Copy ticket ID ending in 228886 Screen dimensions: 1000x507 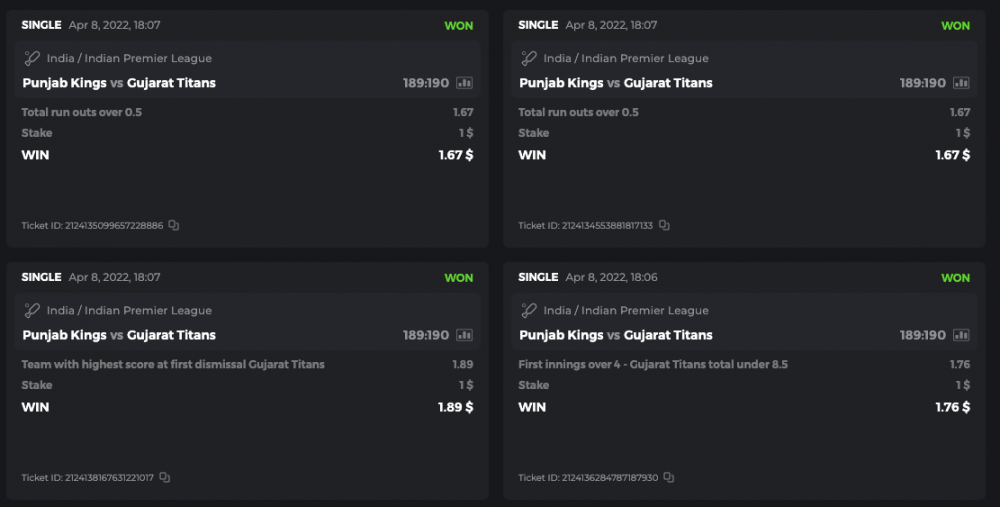(174, 226)
